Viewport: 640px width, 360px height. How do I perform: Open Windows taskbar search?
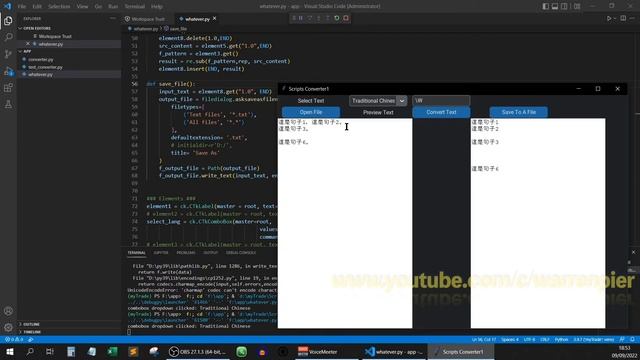pyautogui.click(x=30, y=351)
